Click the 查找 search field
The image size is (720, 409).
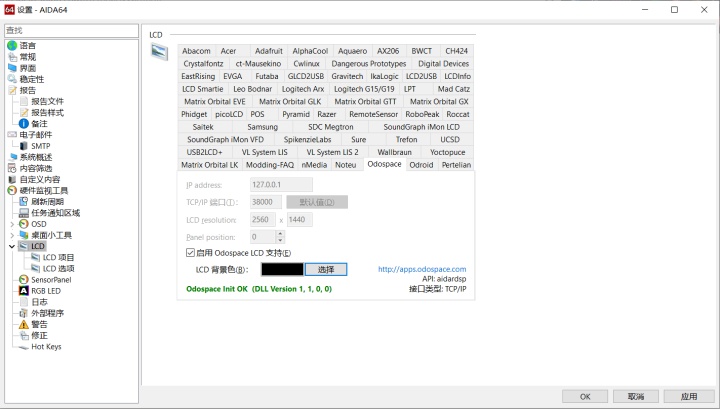click(71, 30)
